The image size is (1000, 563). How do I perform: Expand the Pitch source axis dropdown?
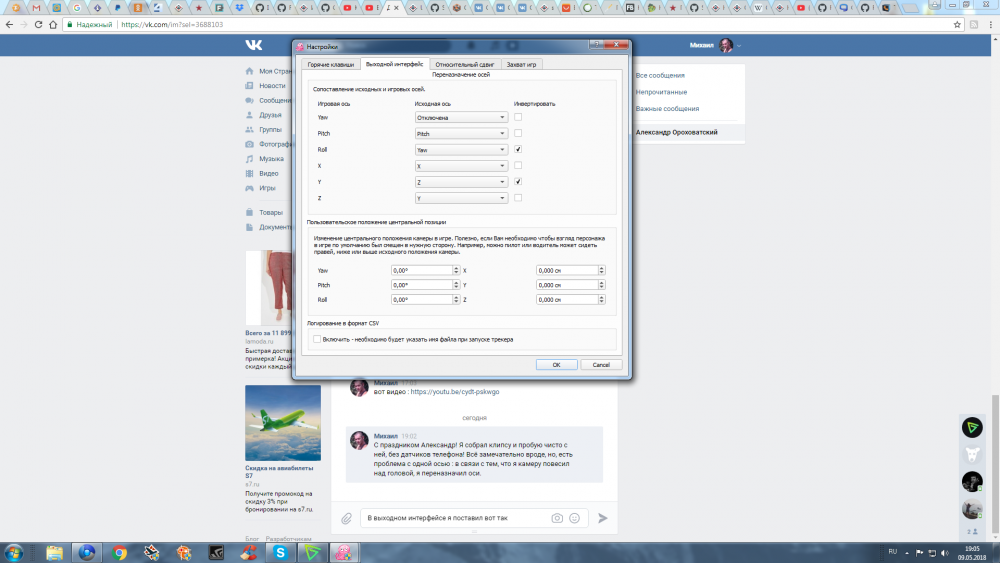461,133
